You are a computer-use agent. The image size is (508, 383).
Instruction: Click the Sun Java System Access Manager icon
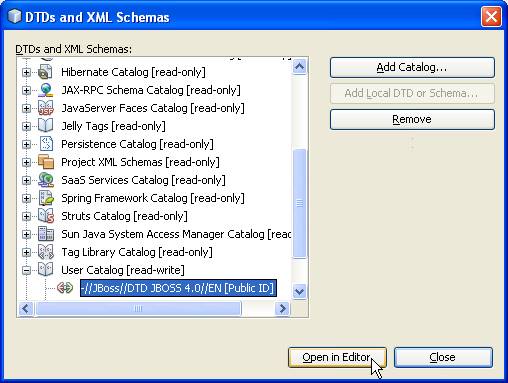(x=46, y=234)
